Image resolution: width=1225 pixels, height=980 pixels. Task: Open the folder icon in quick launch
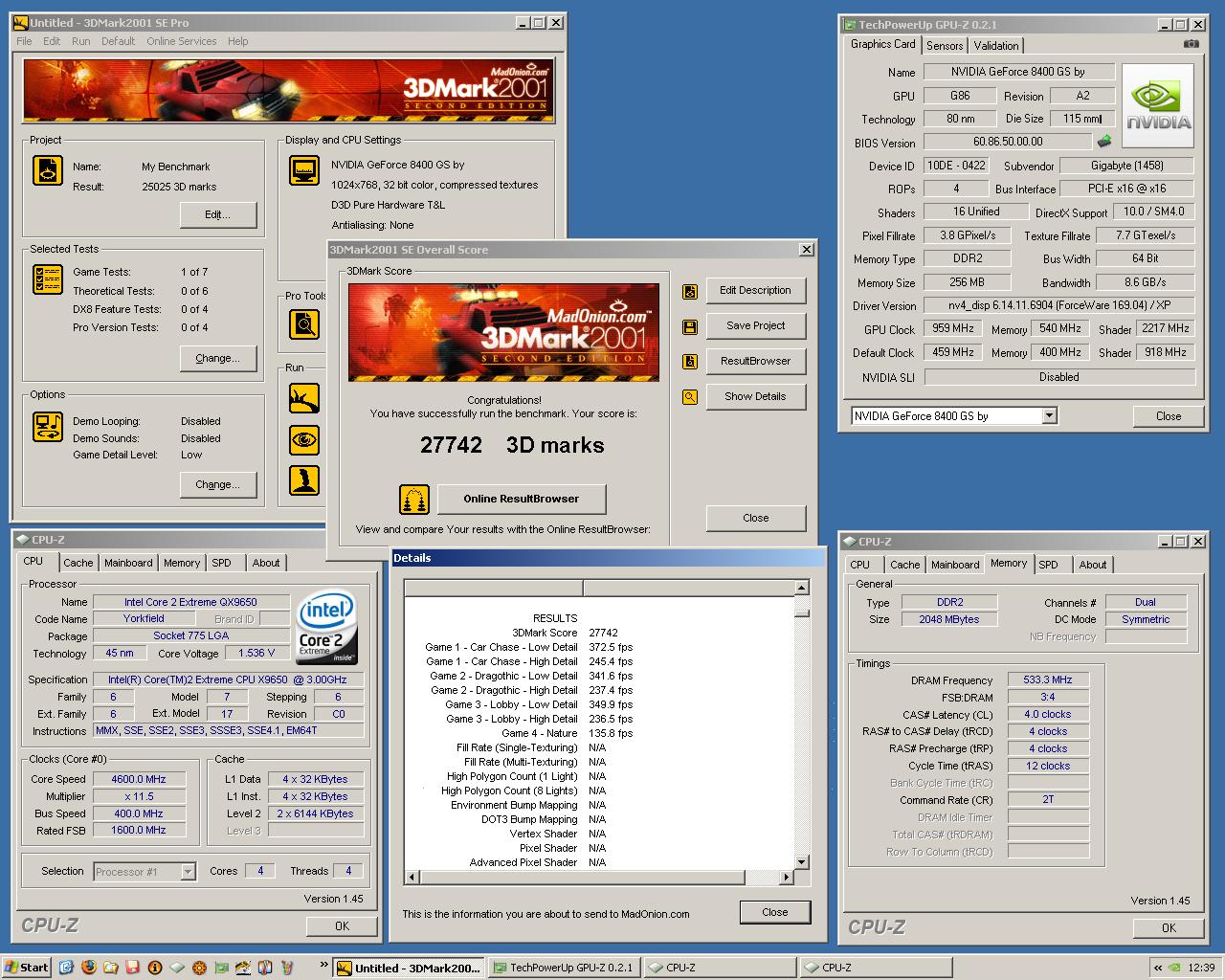[110, 968]
